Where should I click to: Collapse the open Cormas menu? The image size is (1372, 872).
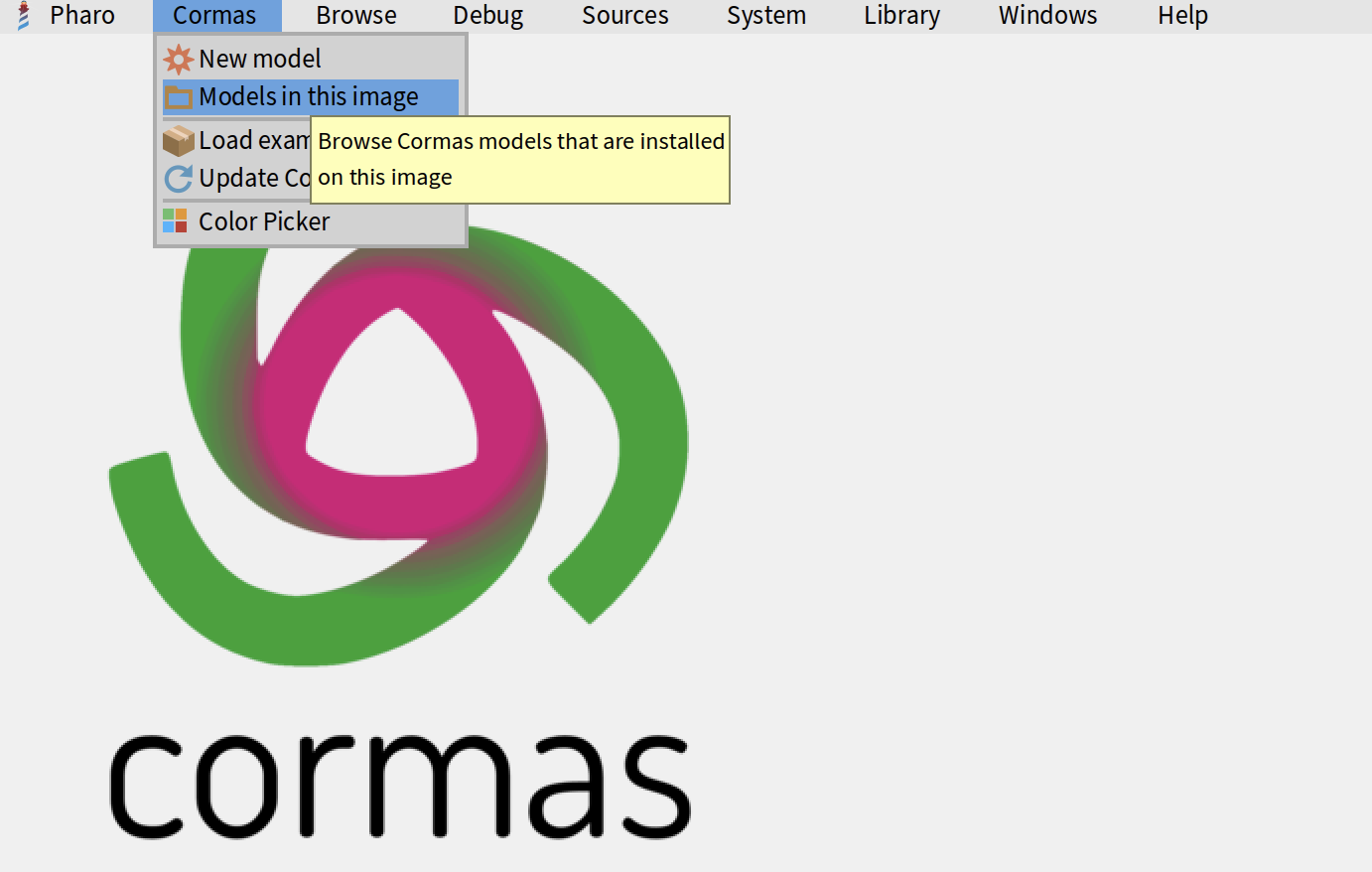[214, 16]
